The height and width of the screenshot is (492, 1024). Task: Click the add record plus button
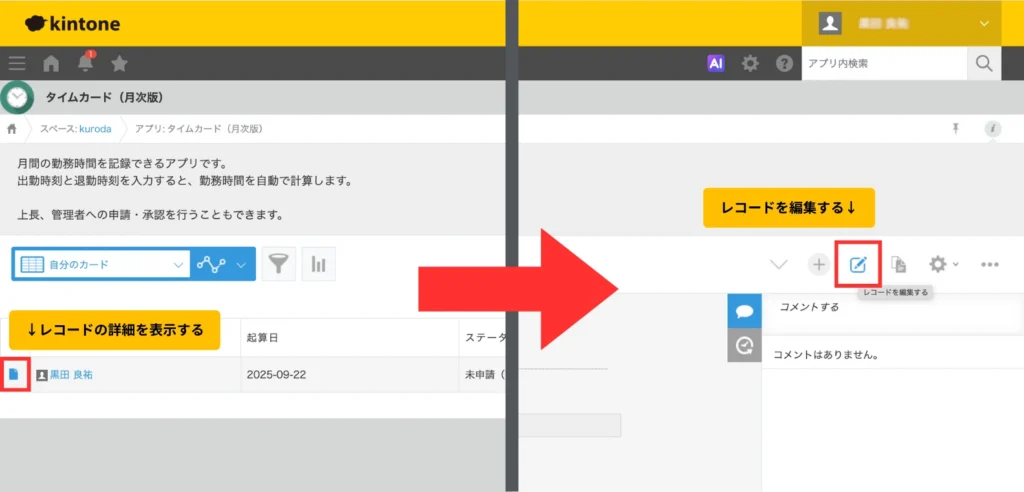pos(818,265)
